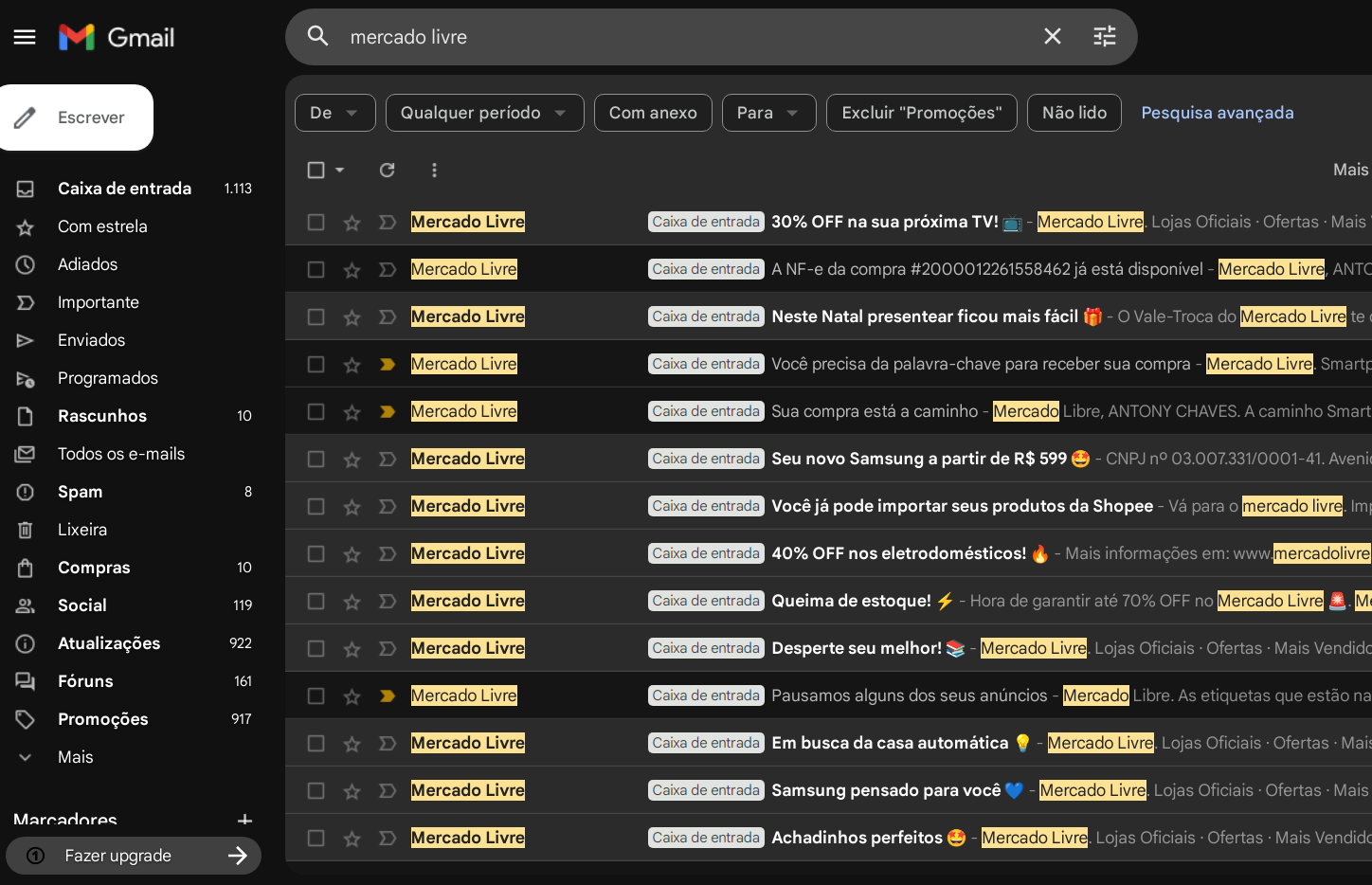
Task: Tick the checkbox for 'Achadinhos perfeitos' email
Action: [316, 839]
